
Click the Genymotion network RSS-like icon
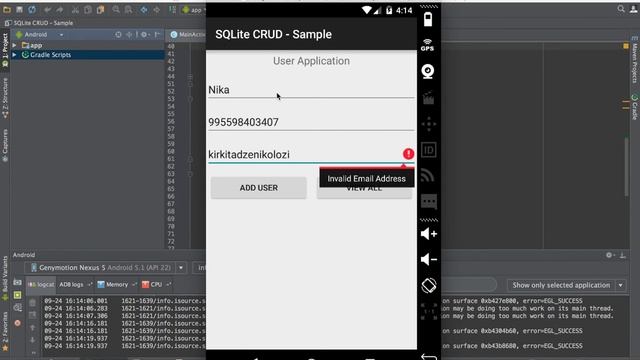[428, 176]
